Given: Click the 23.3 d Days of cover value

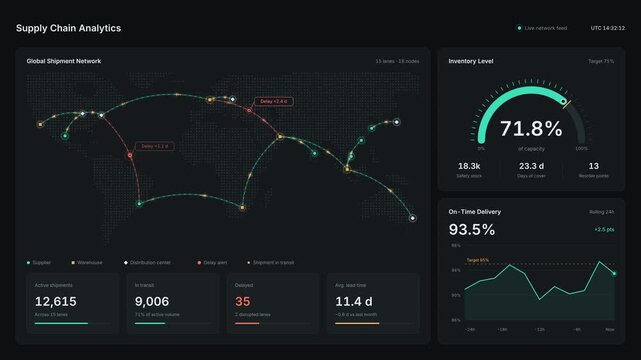Looking at the screenshot, I should [531, 166].
